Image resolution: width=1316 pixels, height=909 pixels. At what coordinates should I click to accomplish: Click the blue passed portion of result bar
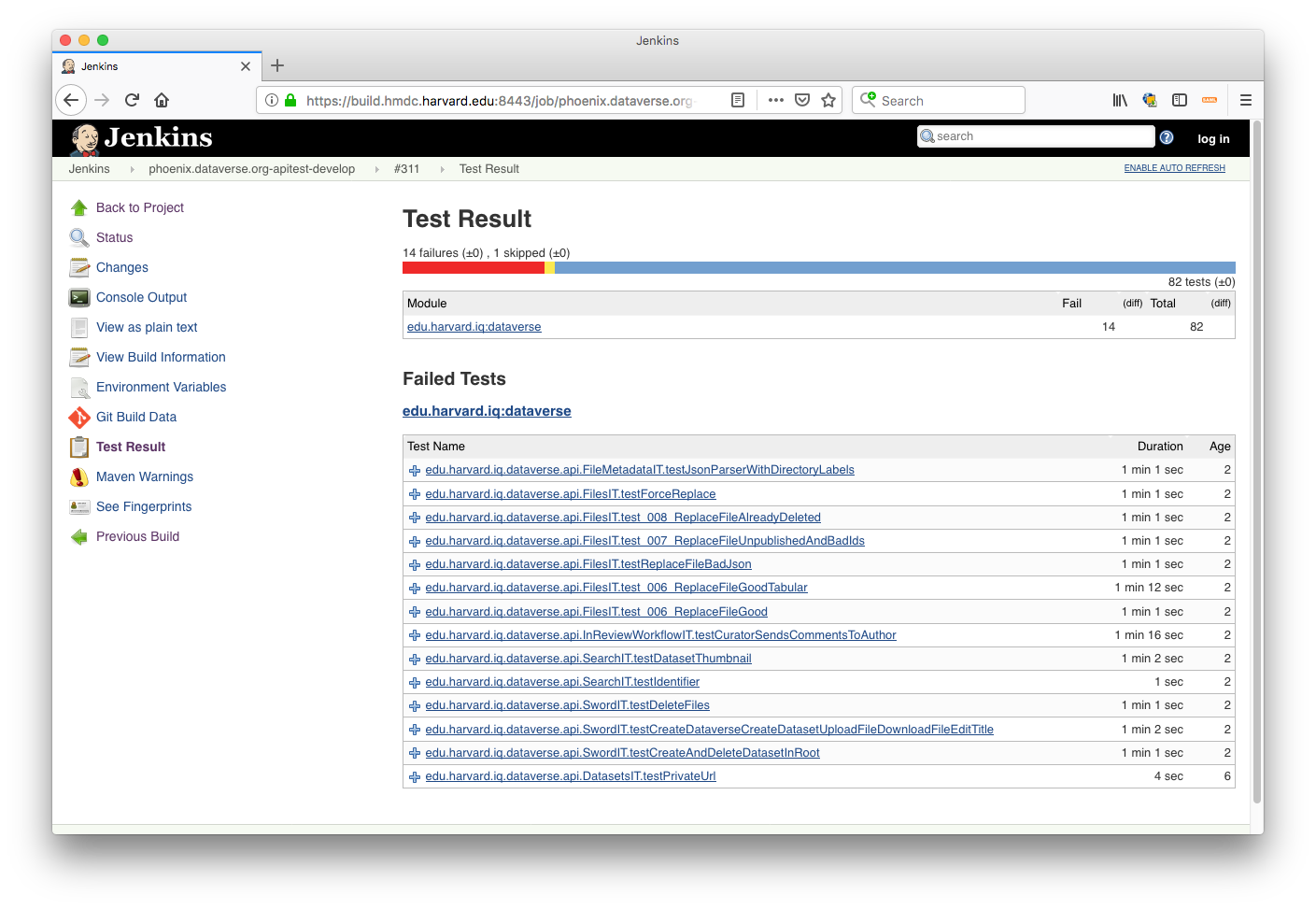[x=895, y=267]
